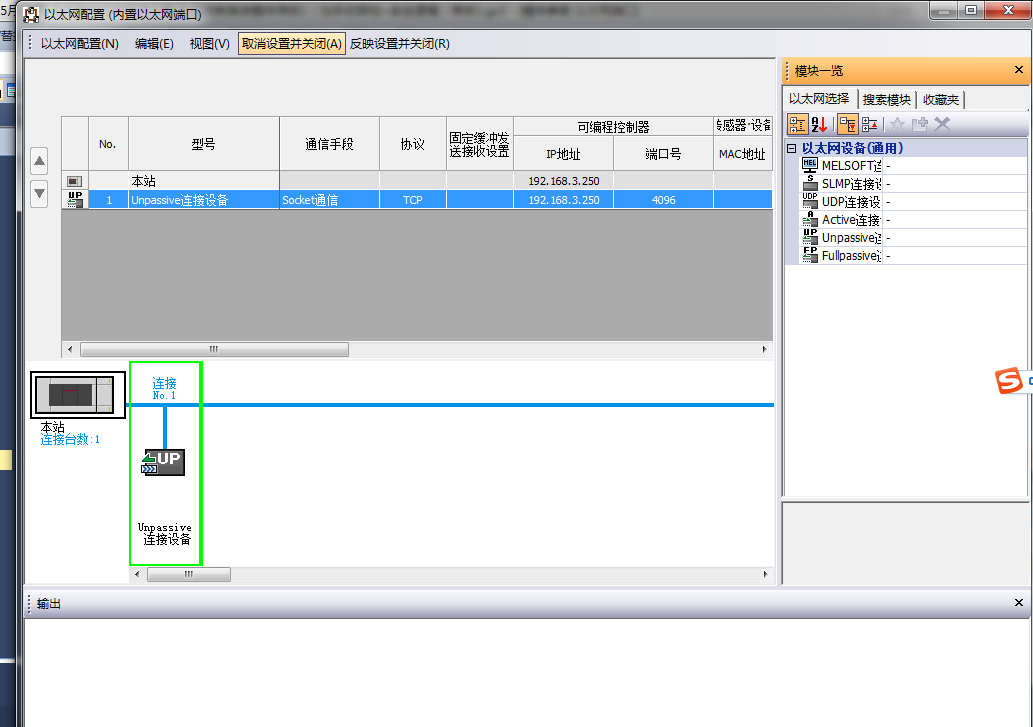
Task: Click the device table horizontal scrollbar
Action: [x=214, y=350]
